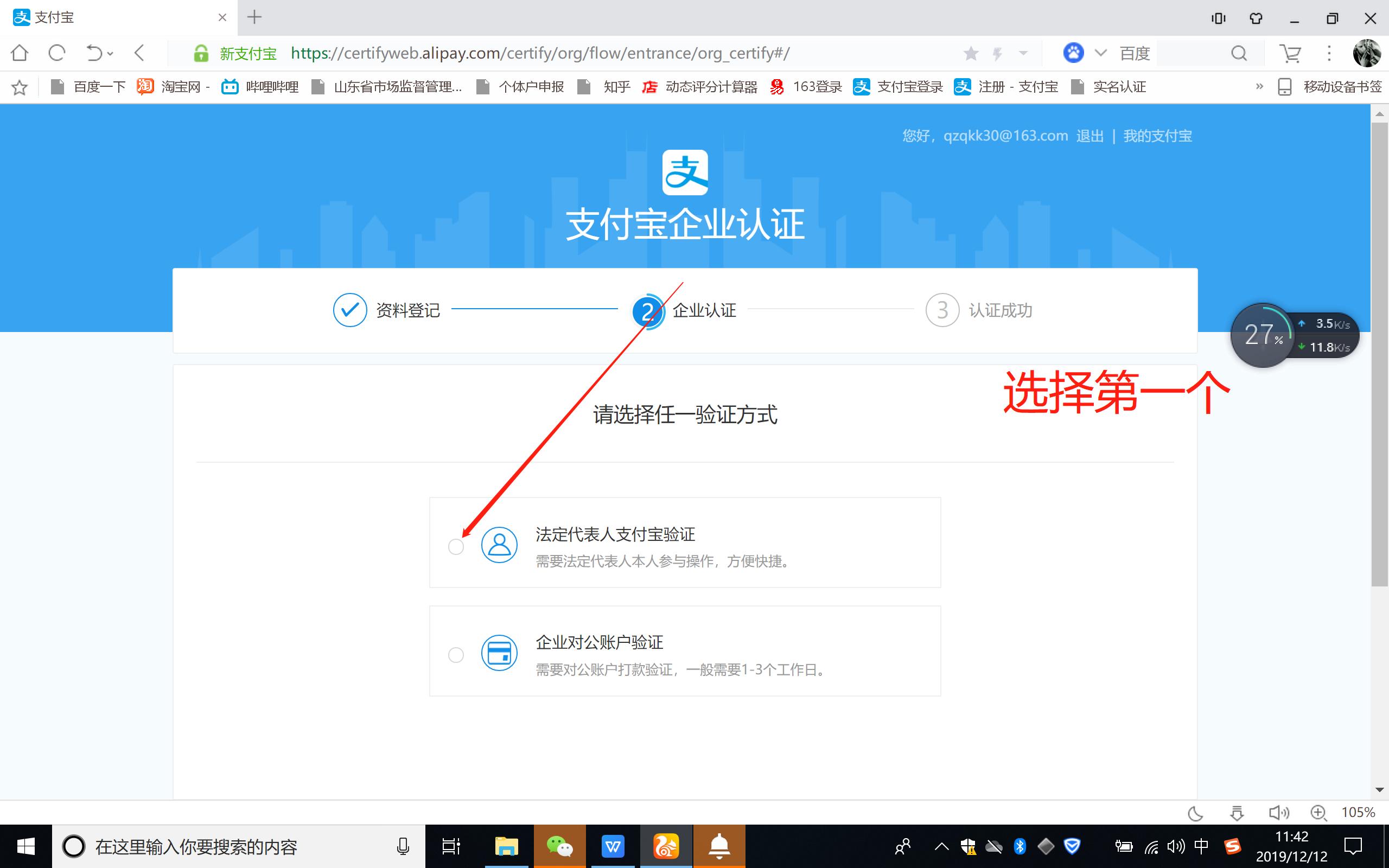The image size is (1389, 868).
Task: Click the undo/restore closed tab icon
Action: [x=93, y=53]
